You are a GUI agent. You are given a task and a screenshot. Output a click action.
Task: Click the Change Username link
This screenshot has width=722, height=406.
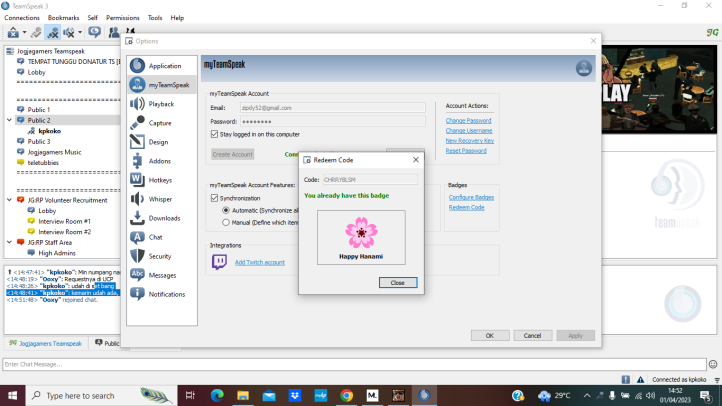[469, 131]
